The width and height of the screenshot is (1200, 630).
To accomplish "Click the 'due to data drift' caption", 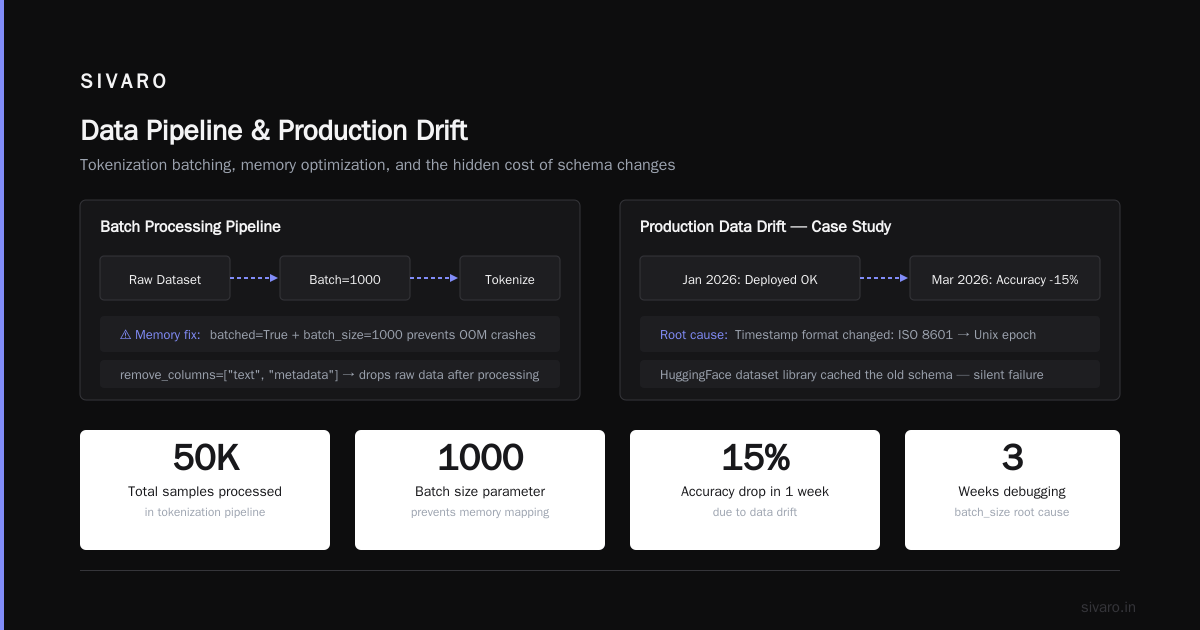I will [755, 512].
